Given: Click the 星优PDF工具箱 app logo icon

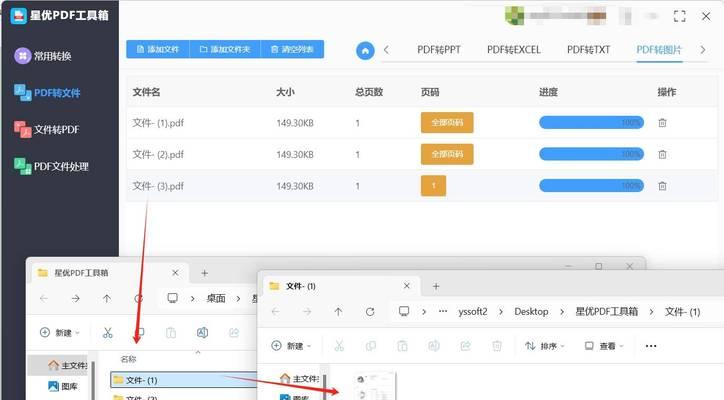Looking at the screenshot, I should tap(18, 16).
